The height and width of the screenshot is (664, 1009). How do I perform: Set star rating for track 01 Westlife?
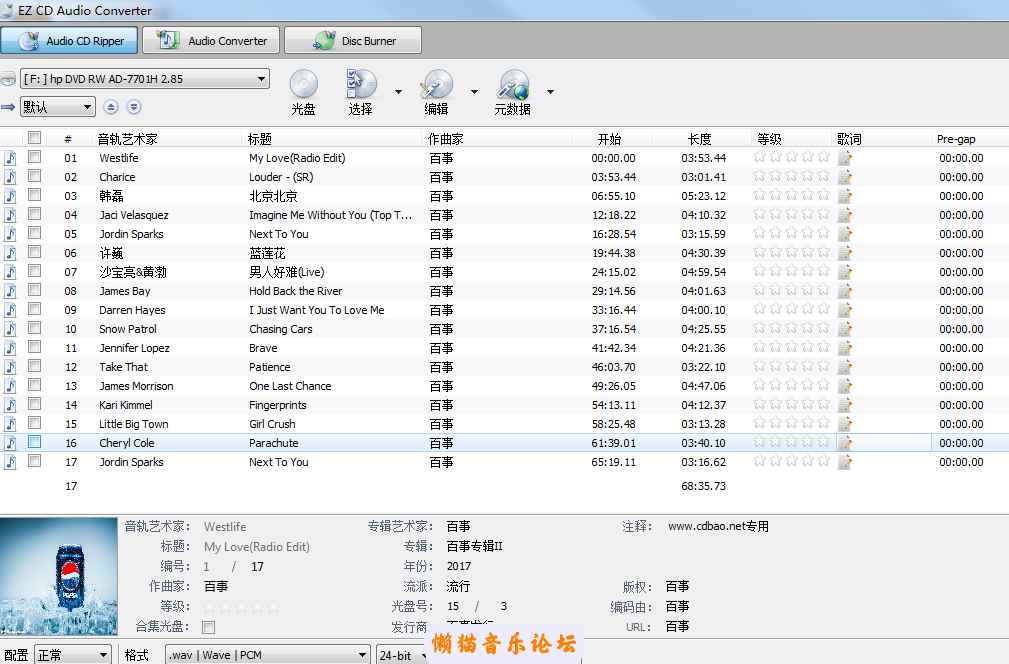(x=791, y=156)
